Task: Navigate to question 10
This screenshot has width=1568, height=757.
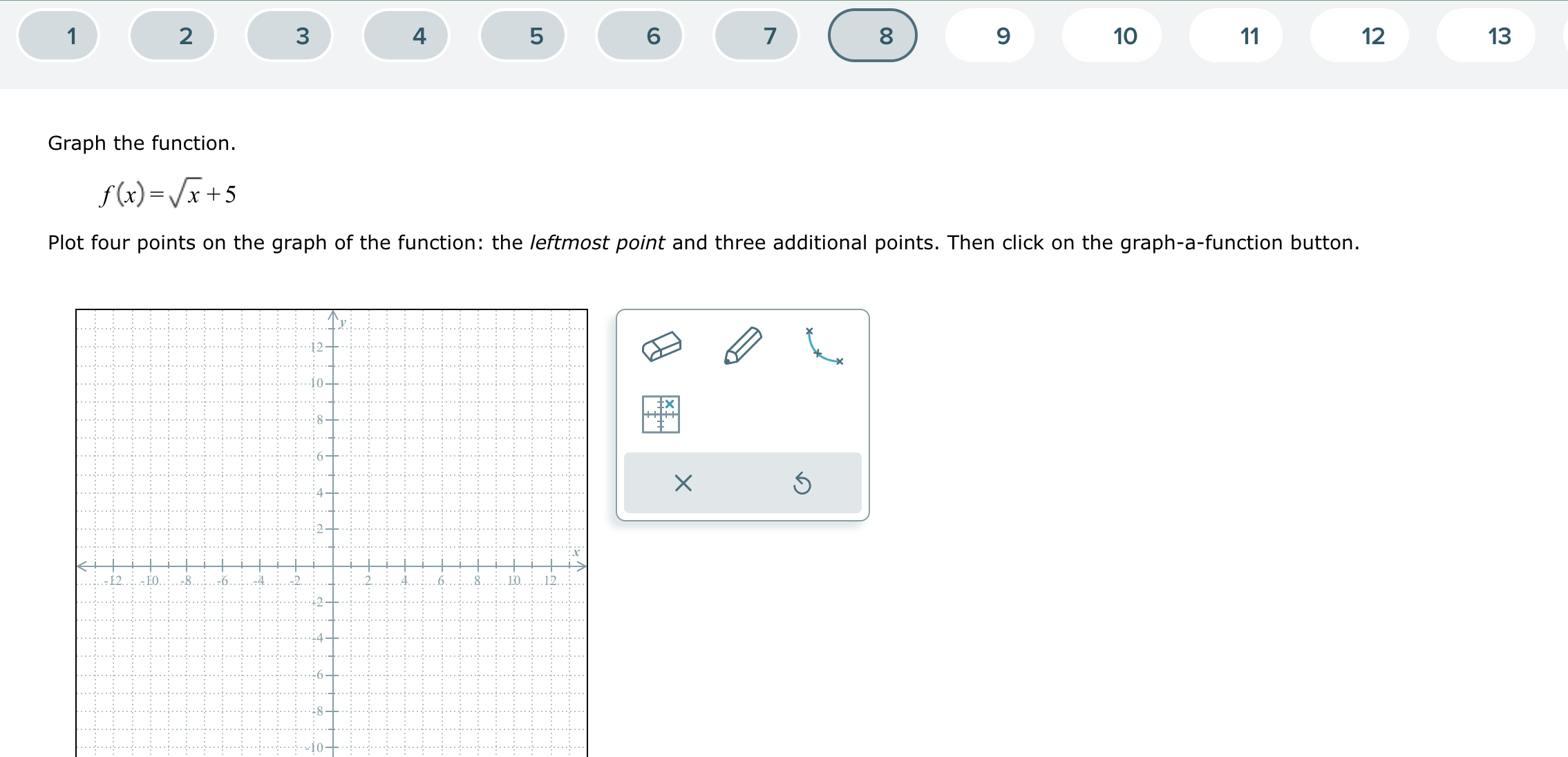Action: click(1123, 35)
